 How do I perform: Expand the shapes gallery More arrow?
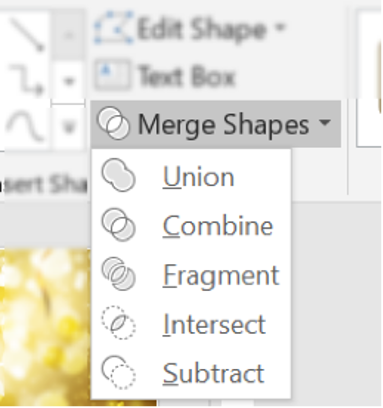(68, 127)
